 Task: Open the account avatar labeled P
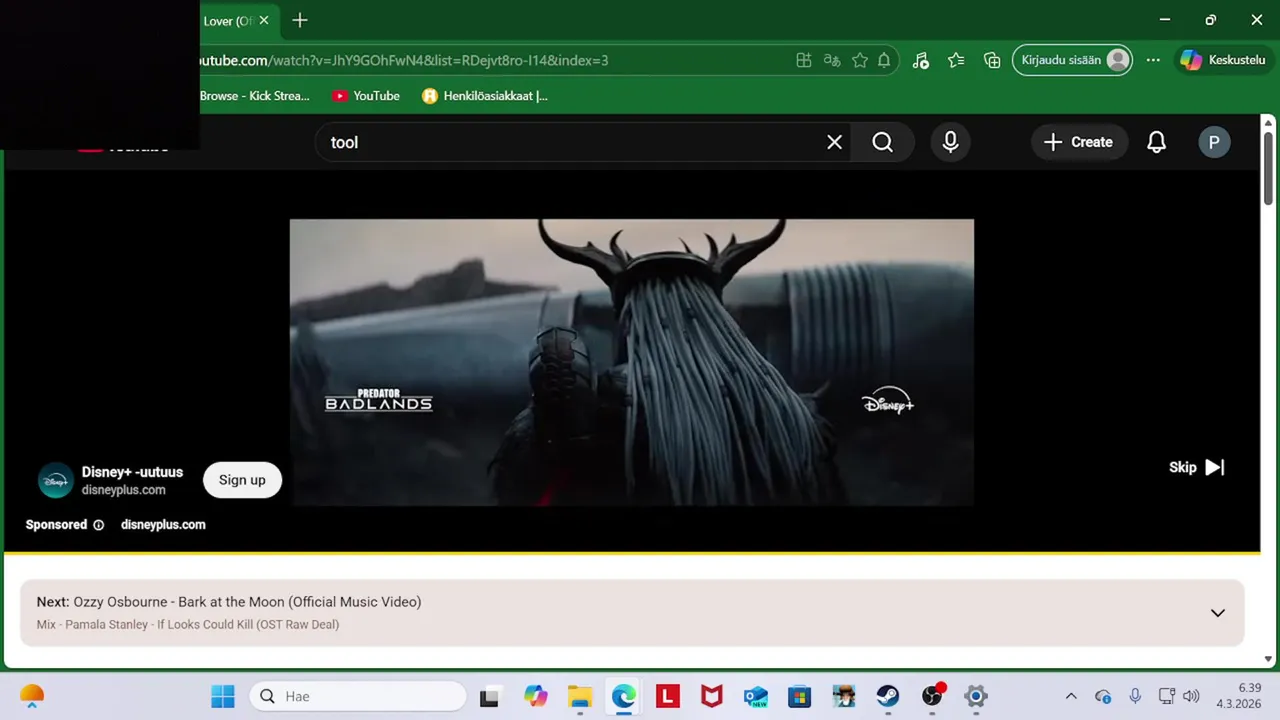(x=1214, y=142)
